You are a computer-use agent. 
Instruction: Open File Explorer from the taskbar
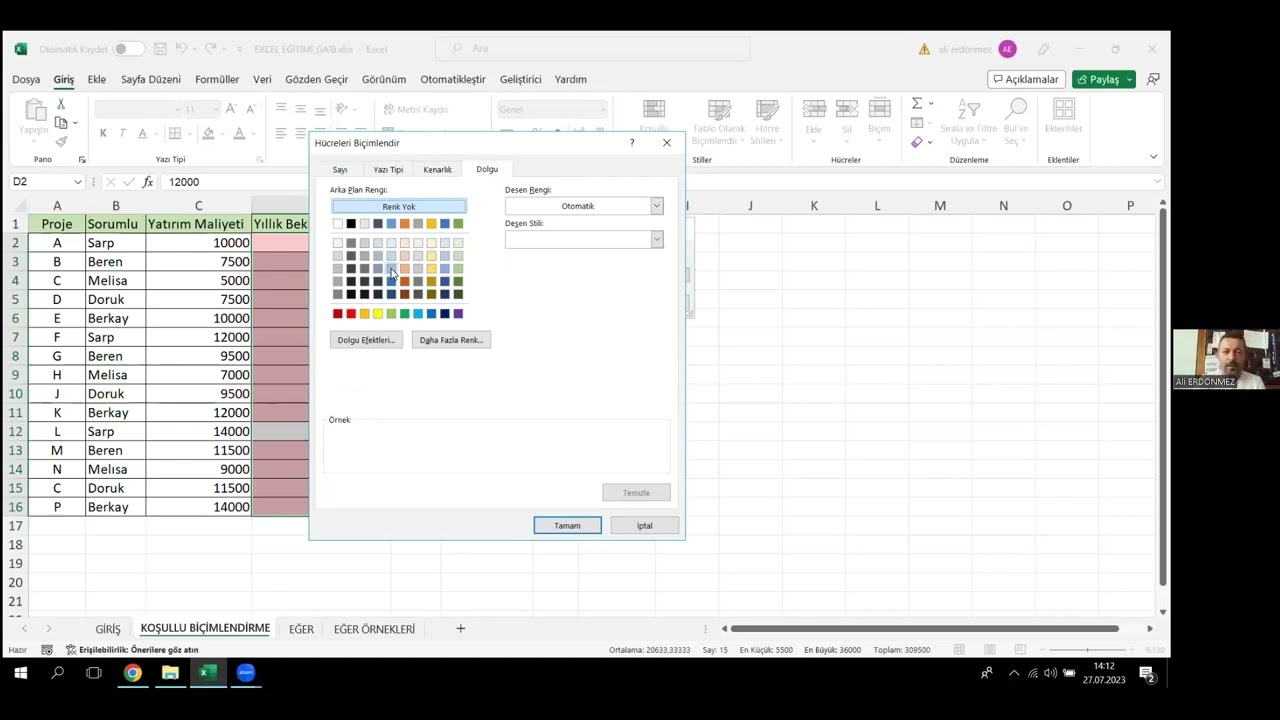(170, 673)
